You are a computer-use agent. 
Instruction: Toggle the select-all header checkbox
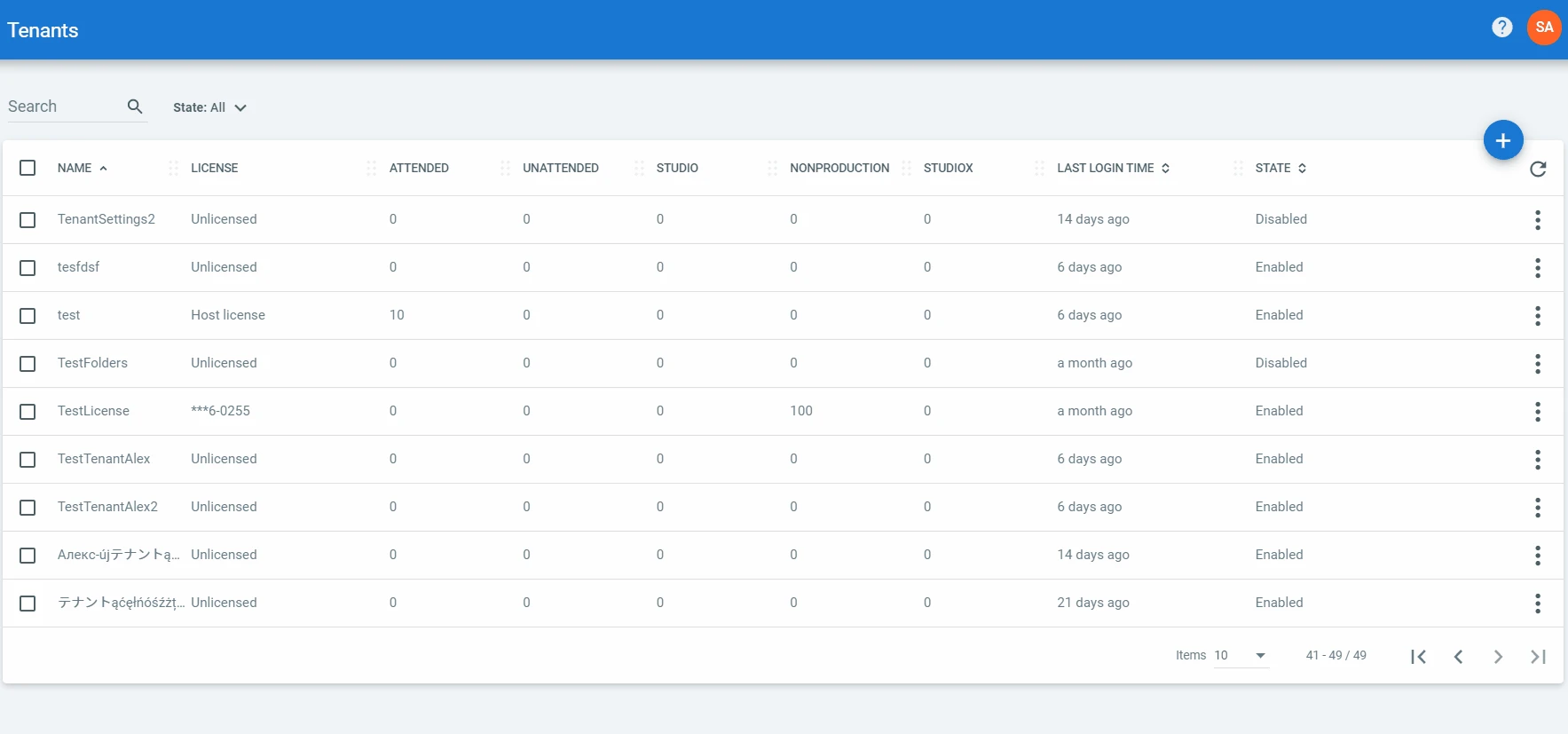pos(28,168)
